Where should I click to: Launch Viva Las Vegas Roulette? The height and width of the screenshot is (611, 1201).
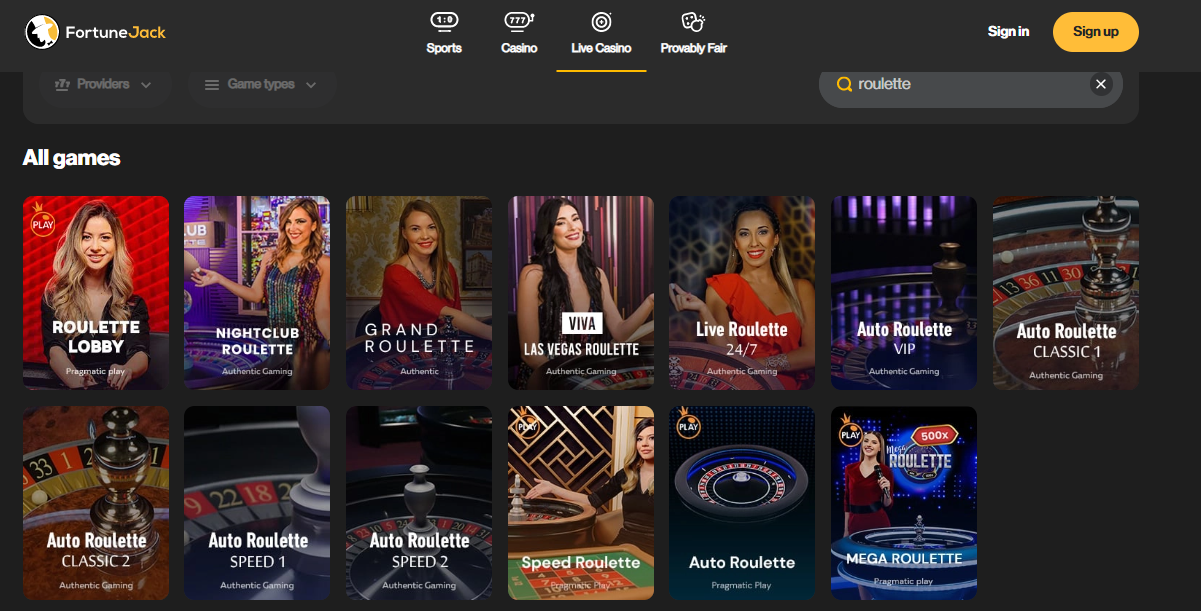[x=581, y=292]
